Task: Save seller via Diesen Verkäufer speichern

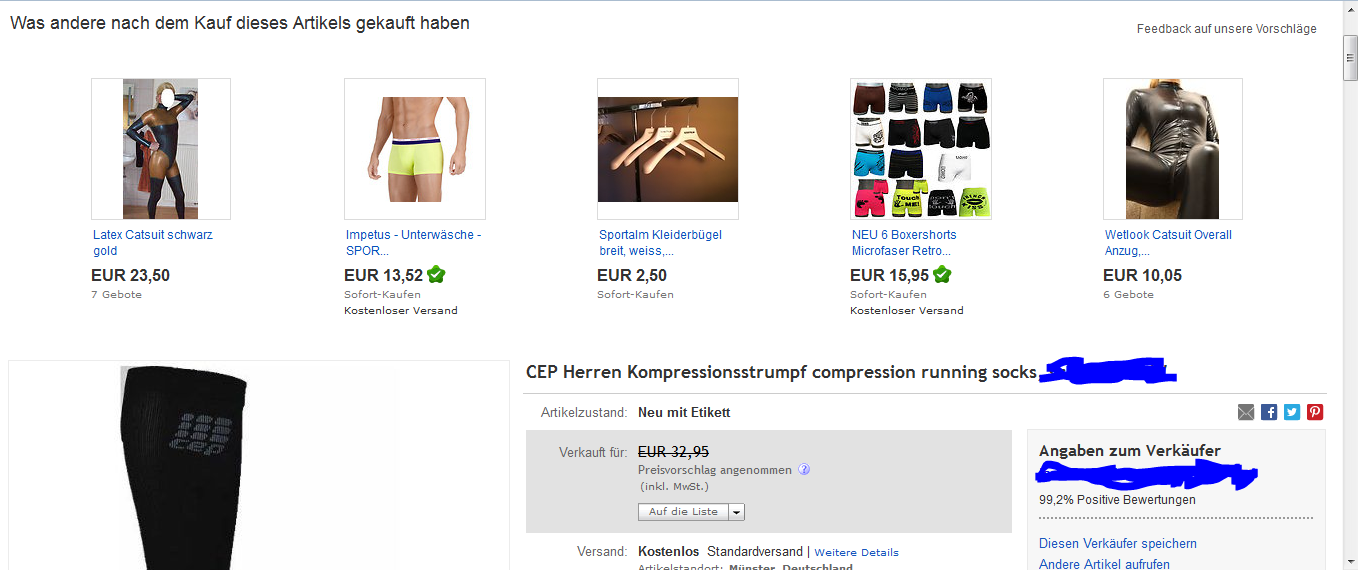Action: click(x=1118, y=544)
